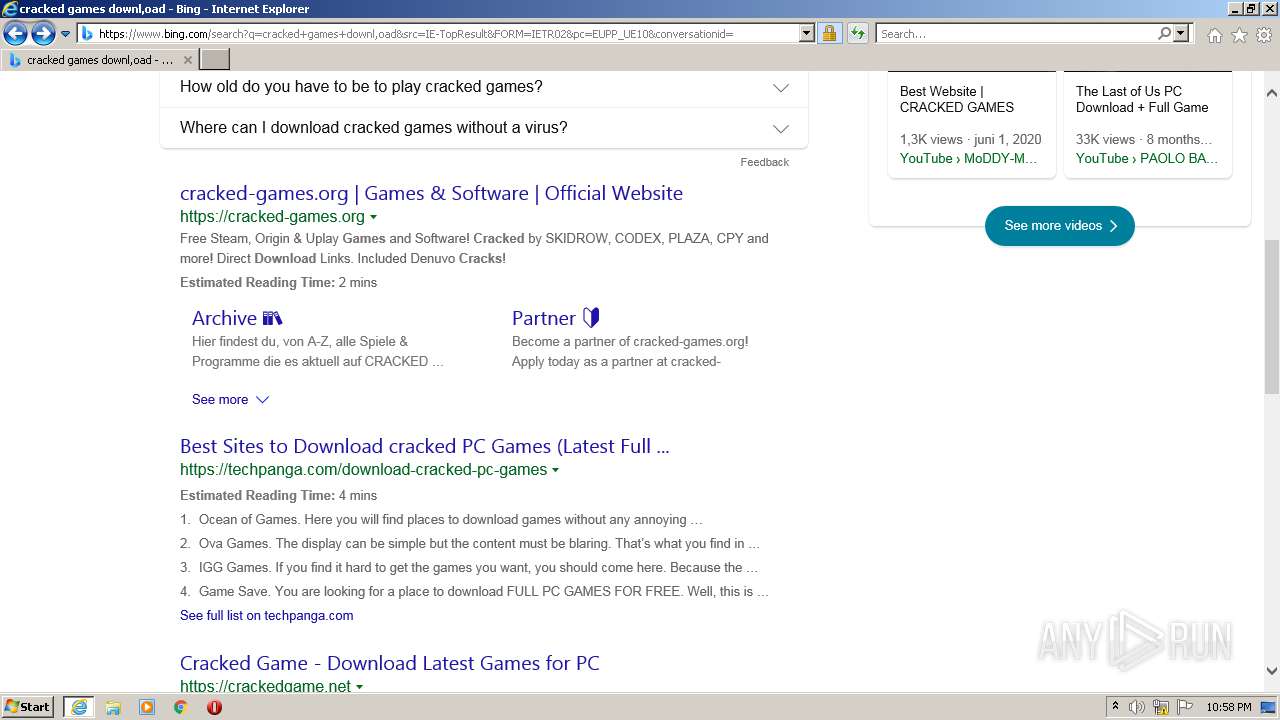Open 'Best Website | CRACKED GAMES' video card

(x=972, y=125)
